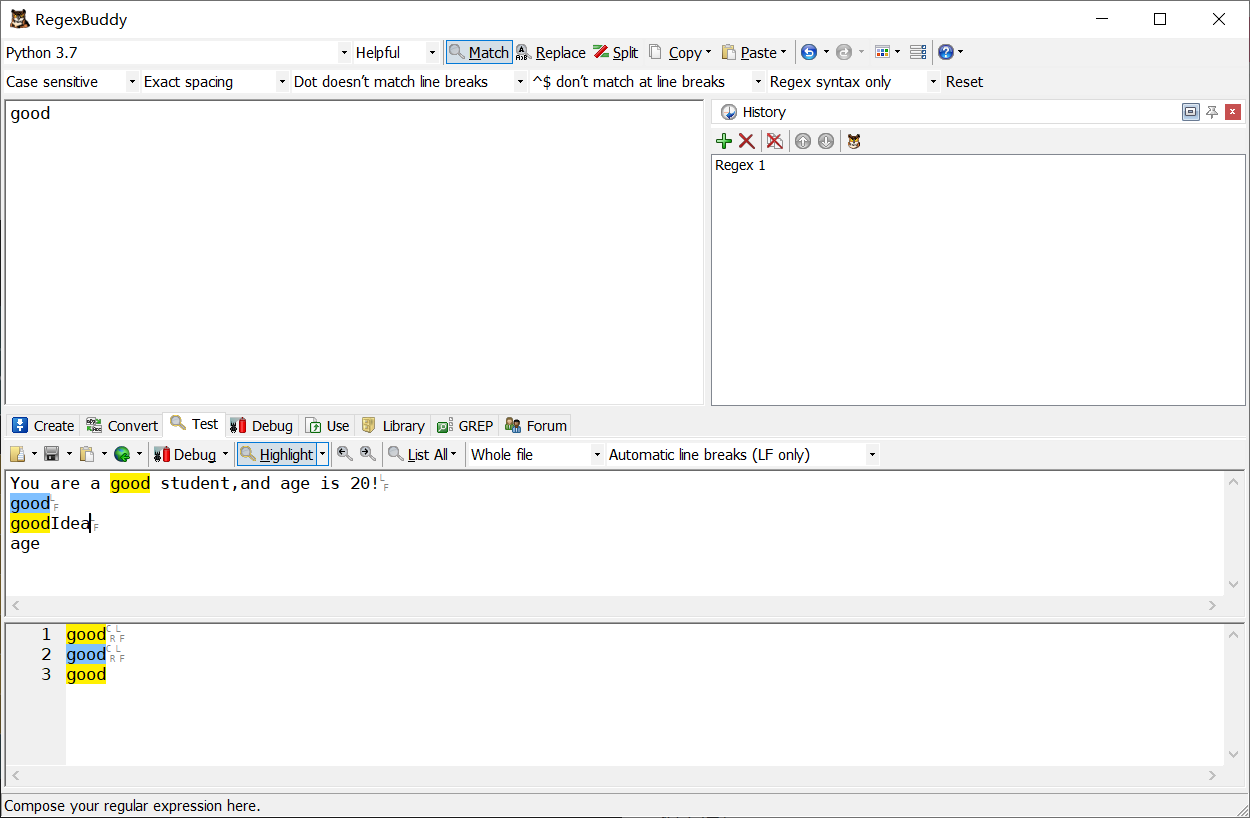
Task: Select the Test tab
Action: pos(194,424)
